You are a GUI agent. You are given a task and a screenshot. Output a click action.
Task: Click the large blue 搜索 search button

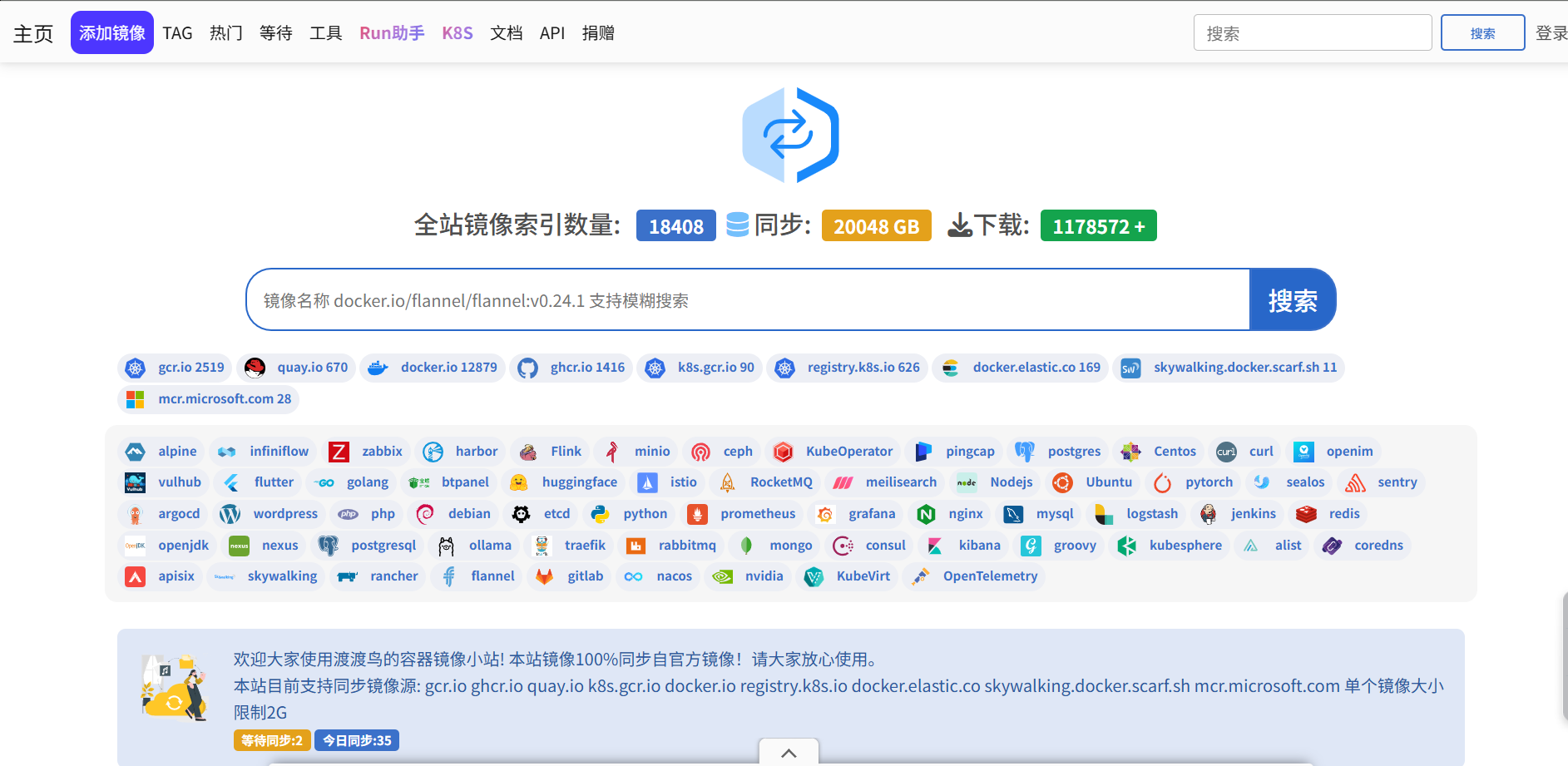tap(1293, 299)
